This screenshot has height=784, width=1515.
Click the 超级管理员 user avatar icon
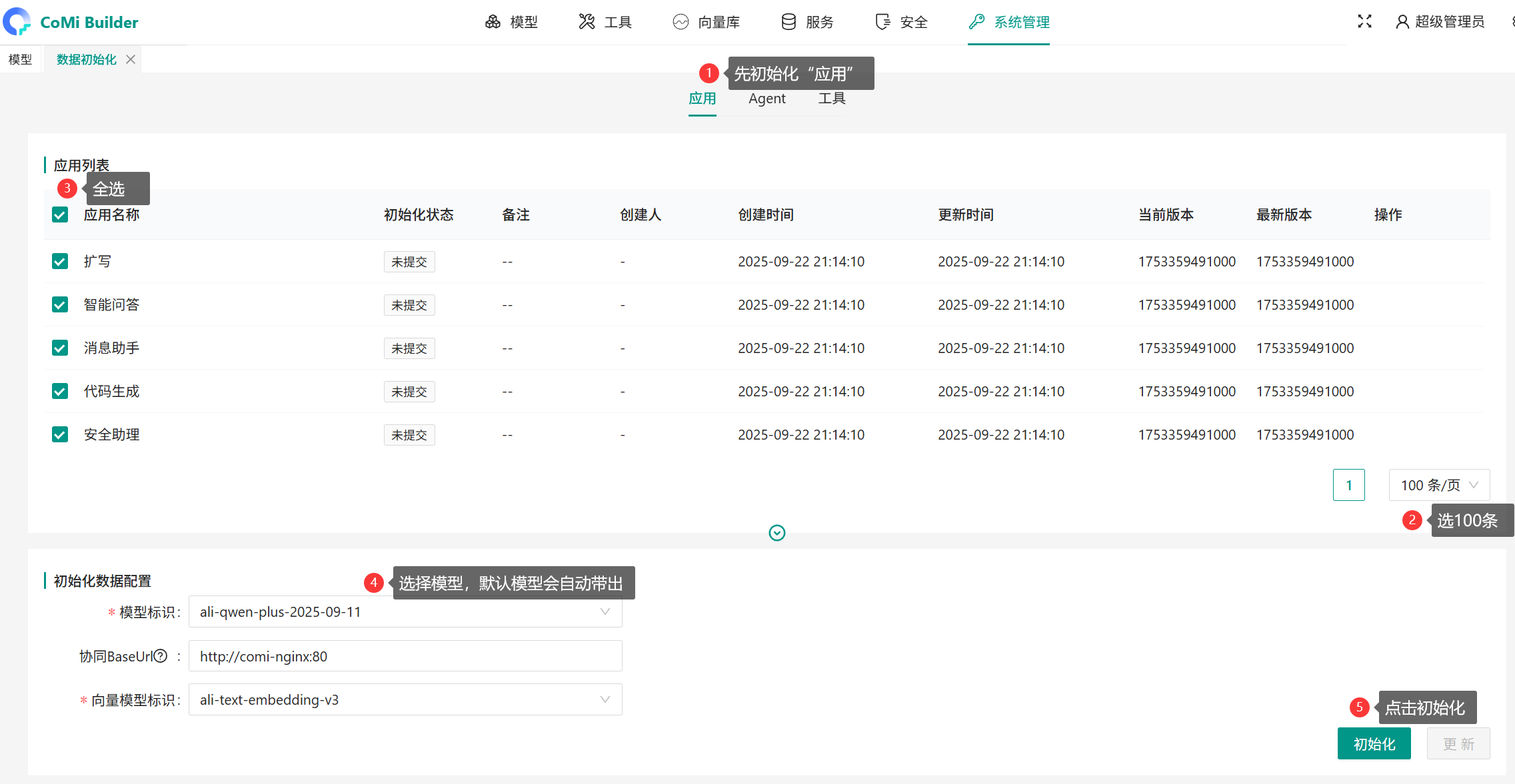(1402, 22)
